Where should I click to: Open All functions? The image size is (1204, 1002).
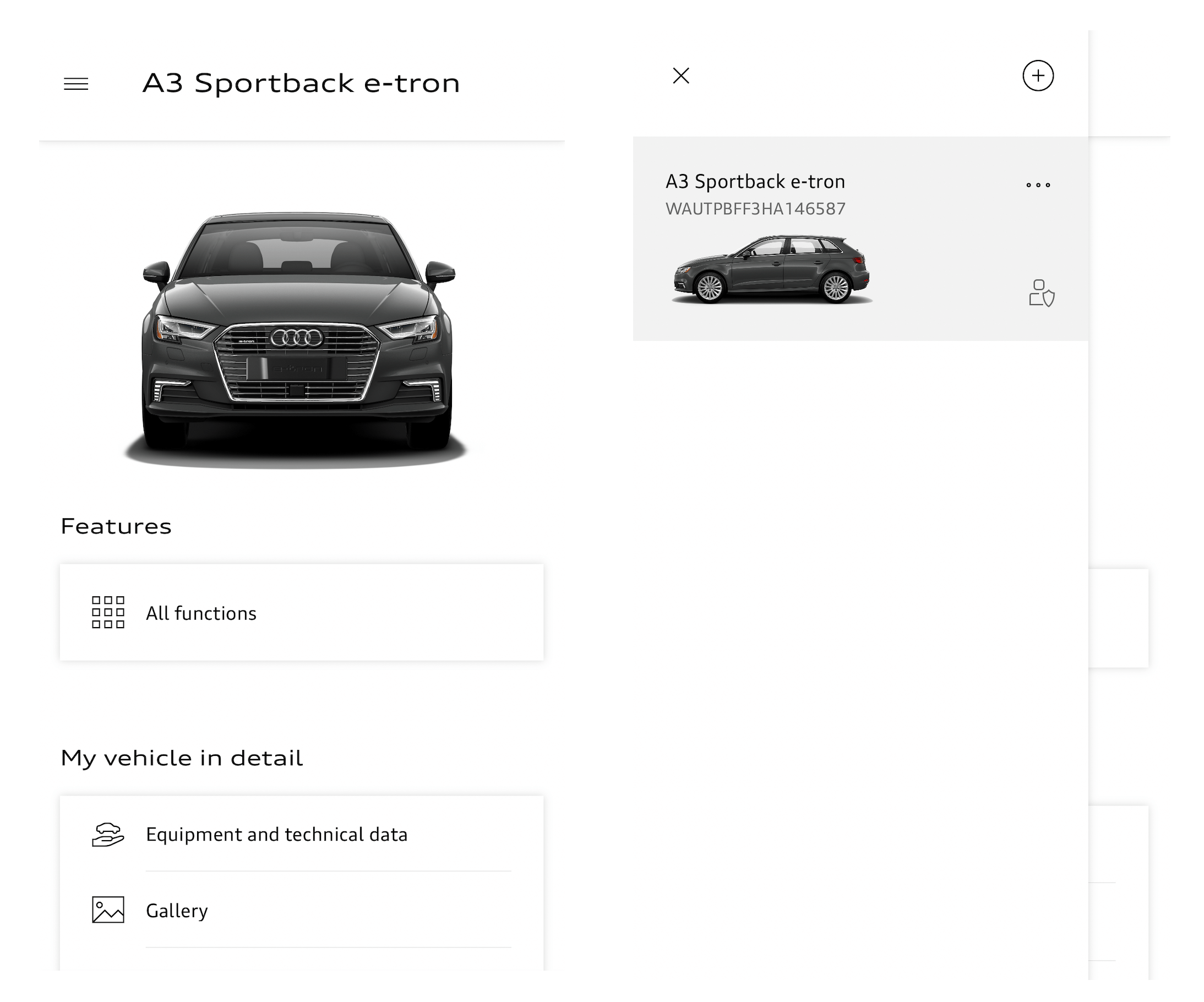[302, 612]
